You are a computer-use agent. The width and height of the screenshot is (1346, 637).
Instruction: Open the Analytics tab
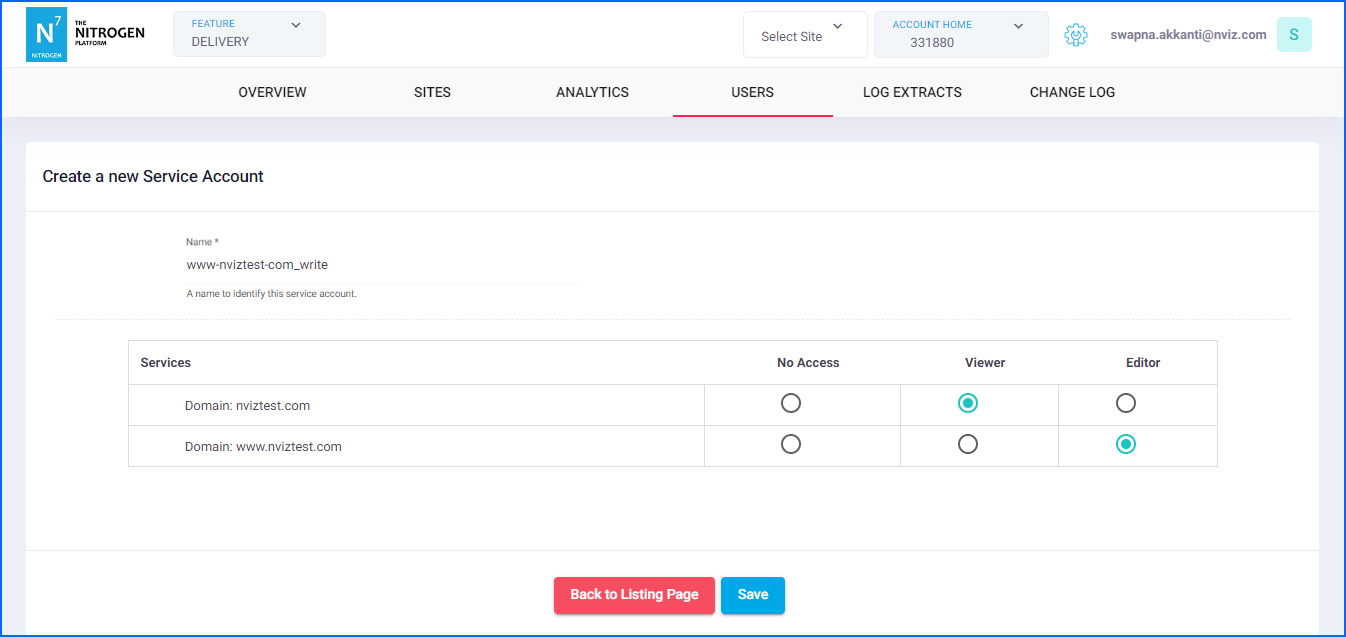pos(592,92)
